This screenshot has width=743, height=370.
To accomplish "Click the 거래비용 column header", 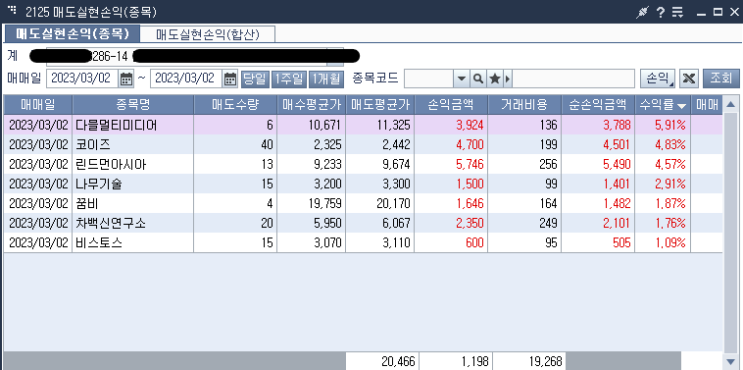I will pos(525,105).
